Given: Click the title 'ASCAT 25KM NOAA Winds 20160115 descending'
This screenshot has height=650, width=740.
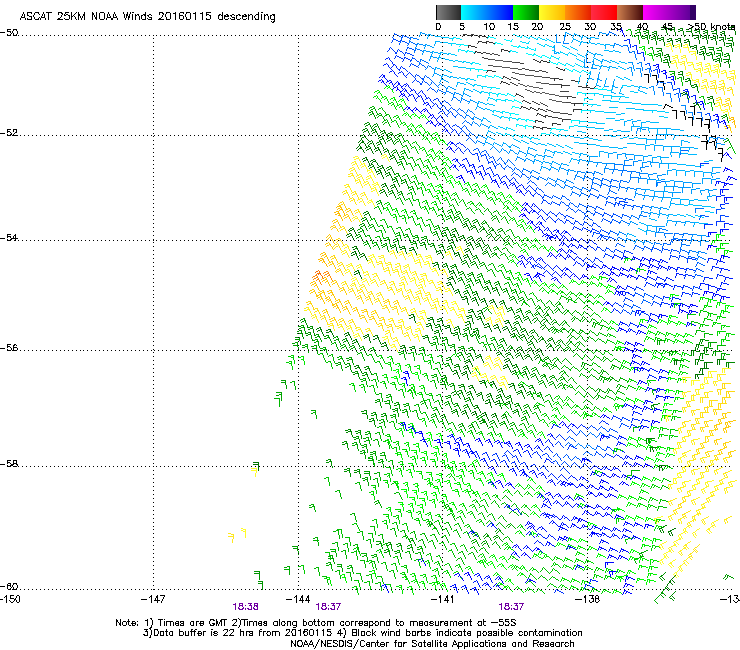Looking at the screenshot, I should (x=147, y=16).
